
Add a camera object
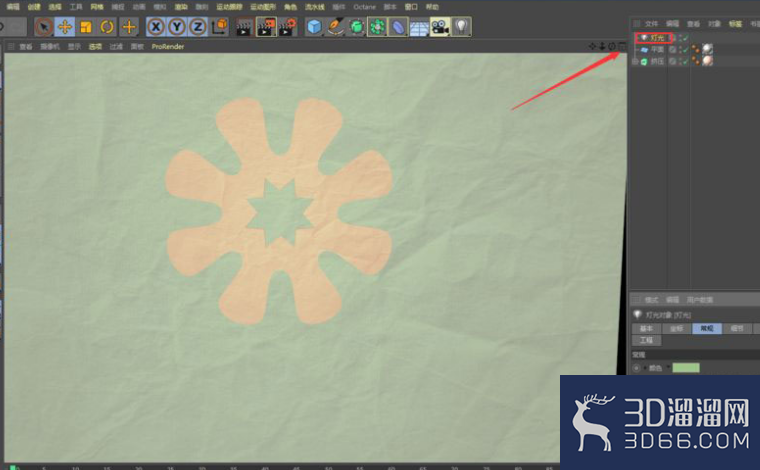(440, 27)
